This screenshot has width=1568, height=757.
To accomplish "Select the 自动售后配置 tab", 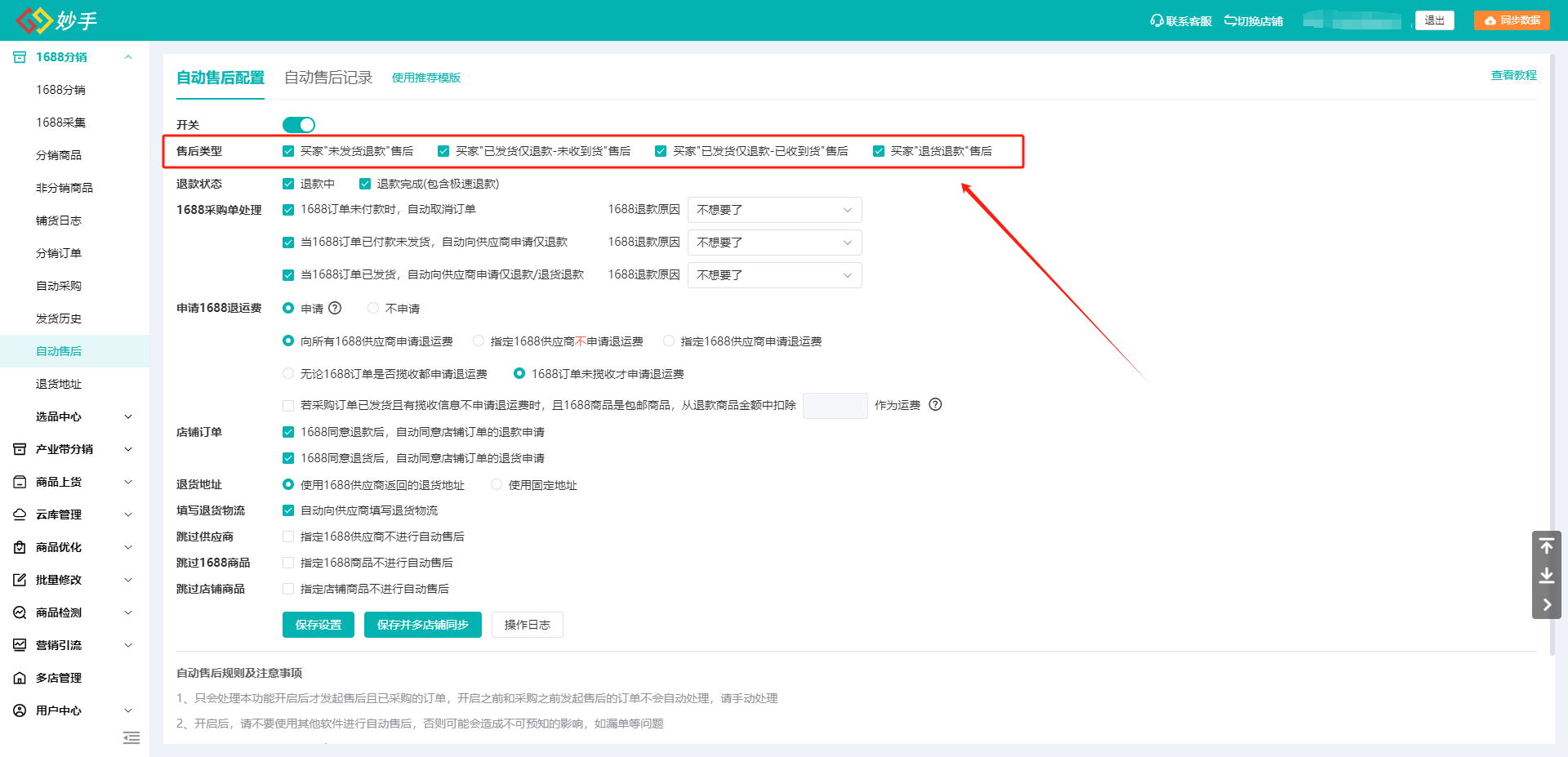I will tap(220, 78).
